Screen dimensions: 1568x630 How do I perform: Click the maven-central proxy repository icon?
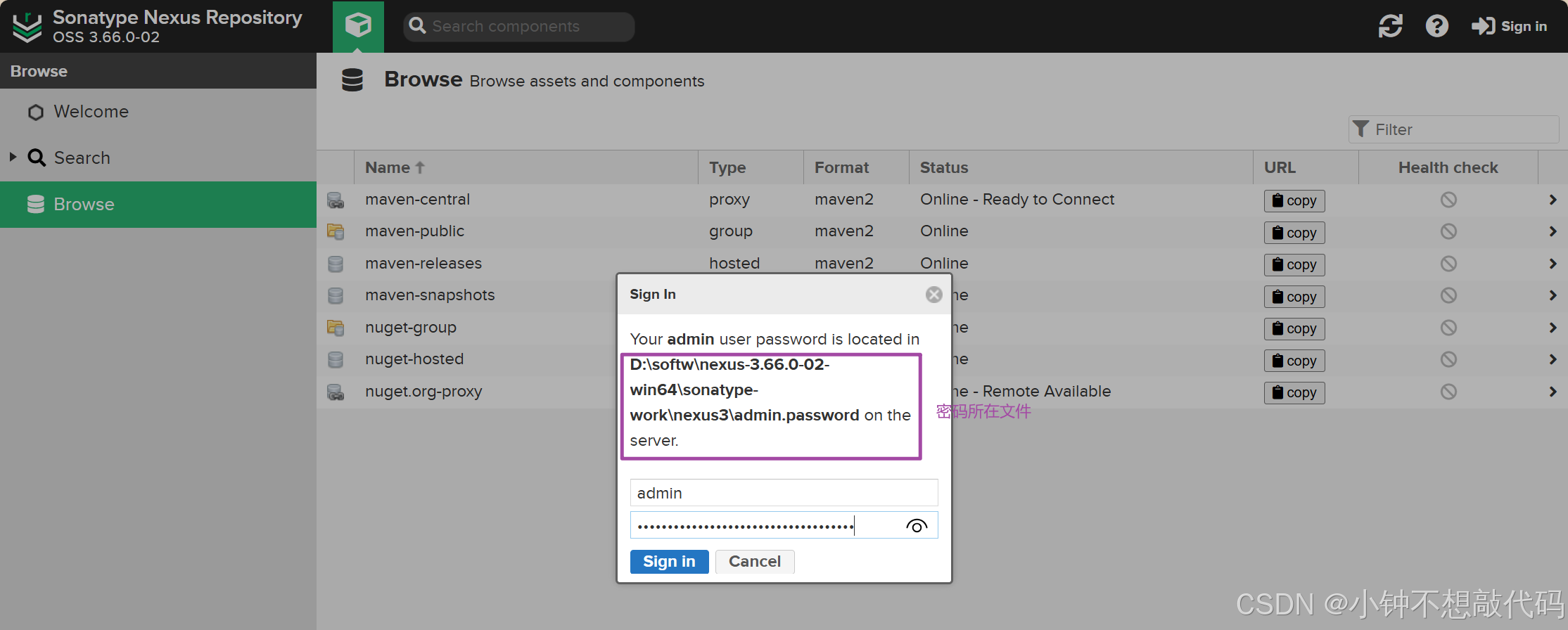[x=336, y=200]
